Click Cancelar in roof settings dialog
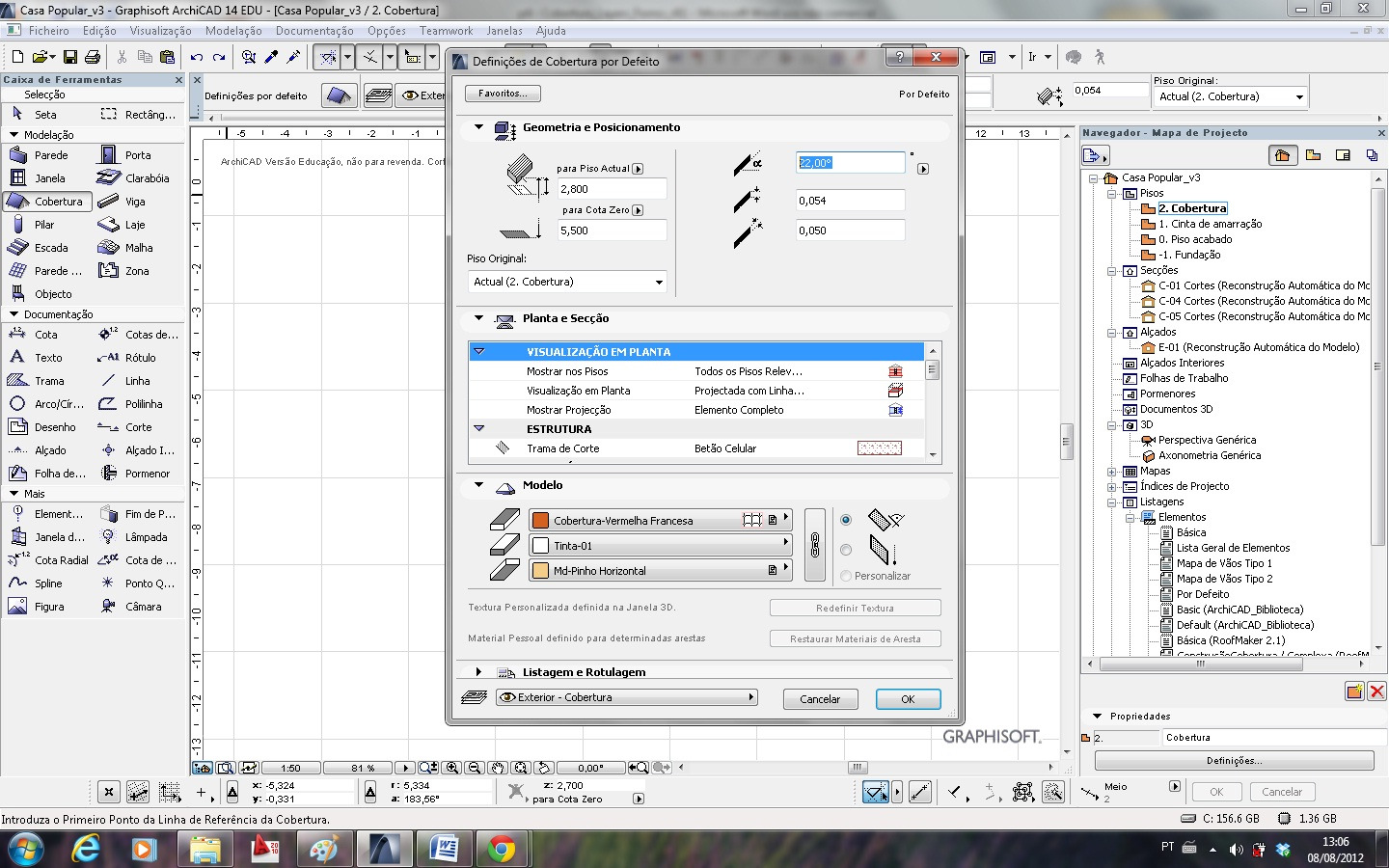The width and height of the screenshot is (1389, 868). pyautogui.click(x=820, y=699)
